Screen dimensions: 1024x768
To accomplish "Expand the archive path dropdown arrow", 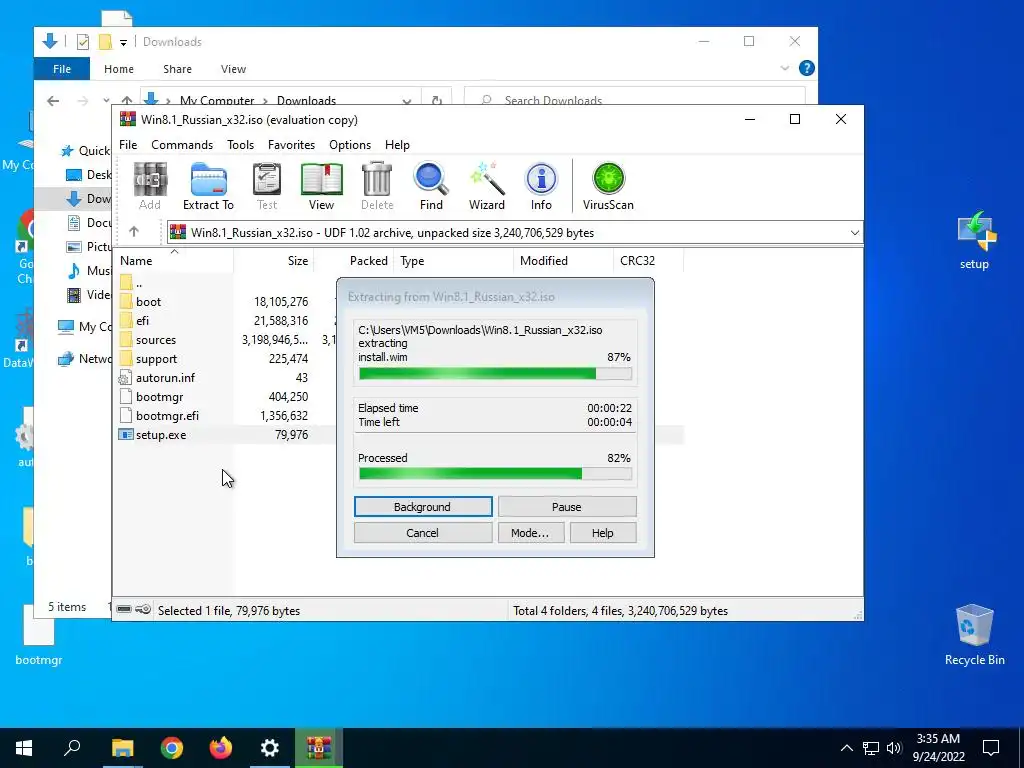I will click(x=854, y=232).
